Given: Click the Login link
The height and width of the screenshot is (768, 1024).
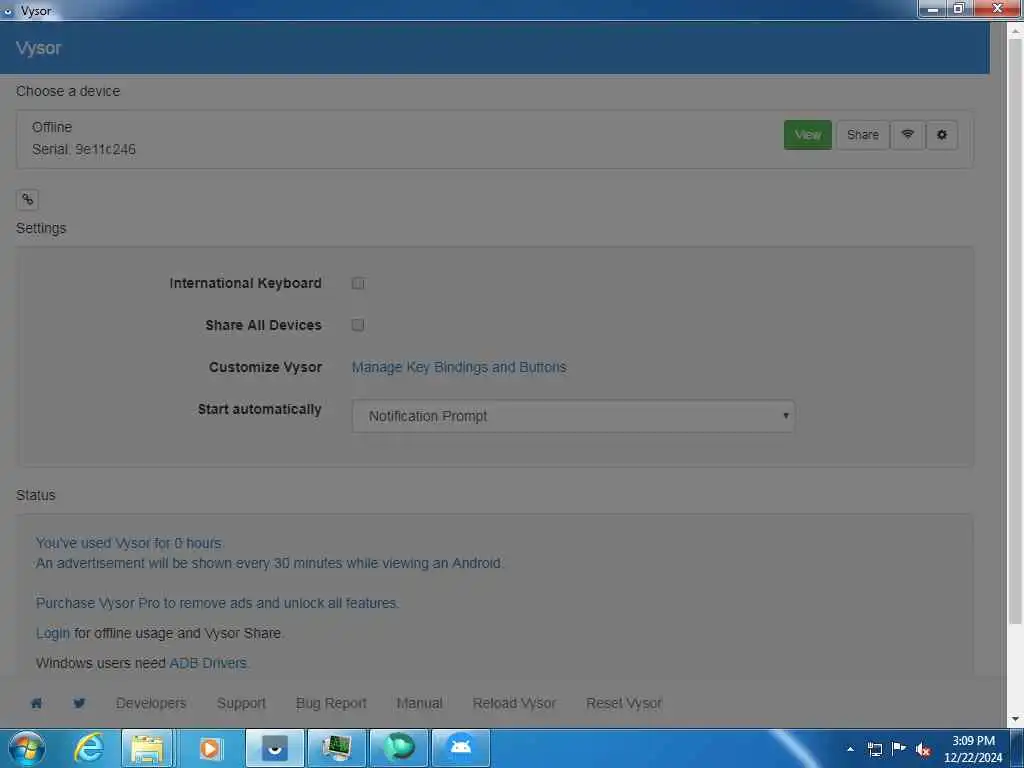Looking at the screenshot, I should (52, 633).
